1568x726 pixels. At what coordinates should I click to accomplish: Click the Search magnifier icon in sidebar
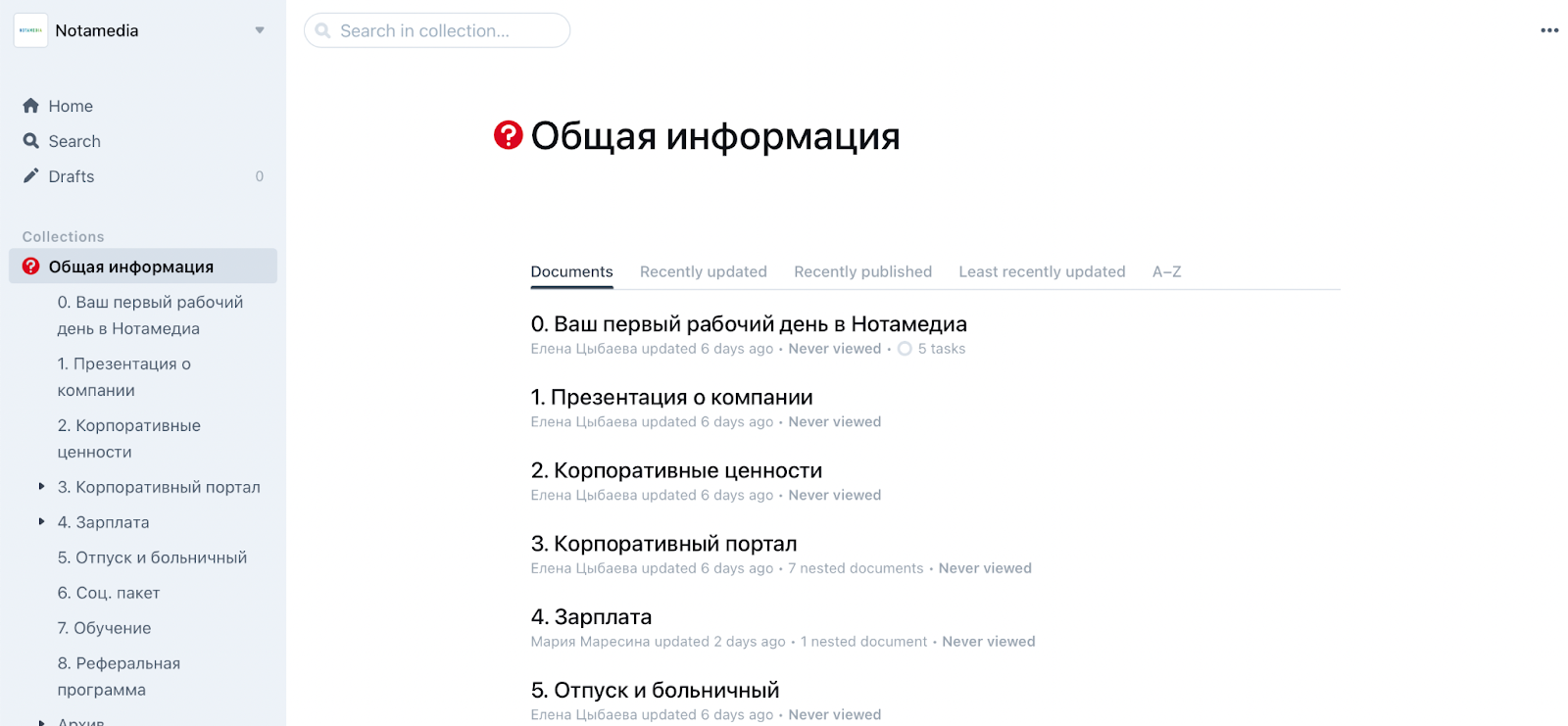(x=31, y=141)
